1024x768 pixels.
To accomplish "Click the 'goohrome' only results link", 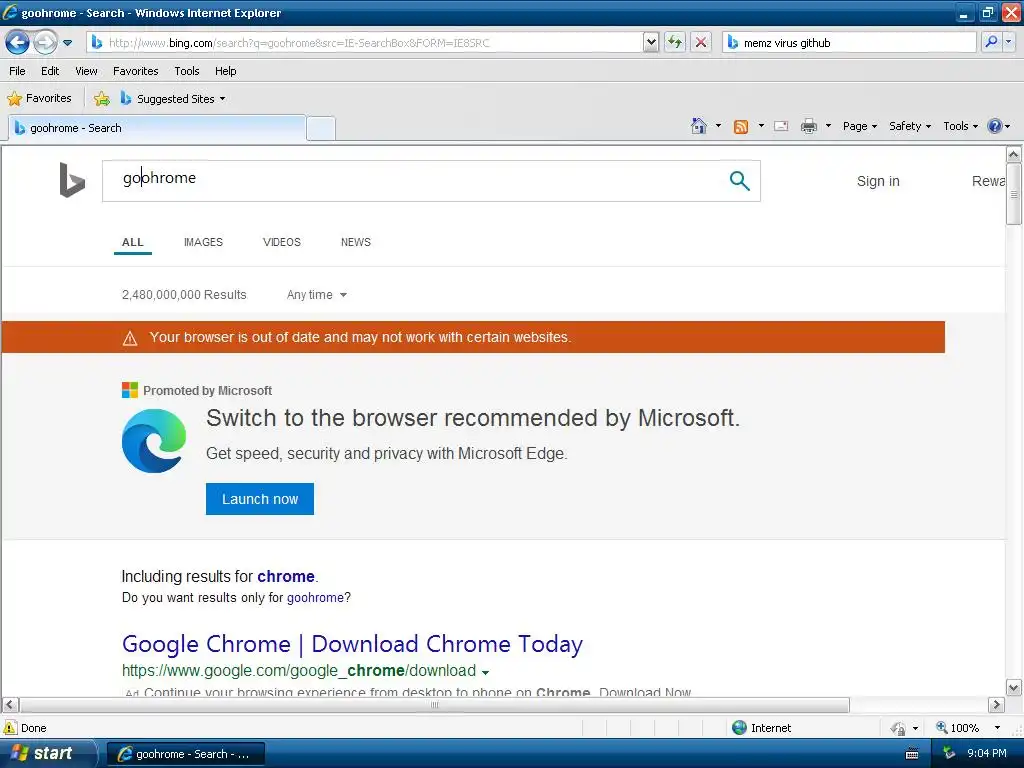I will [x=315, y=598].
